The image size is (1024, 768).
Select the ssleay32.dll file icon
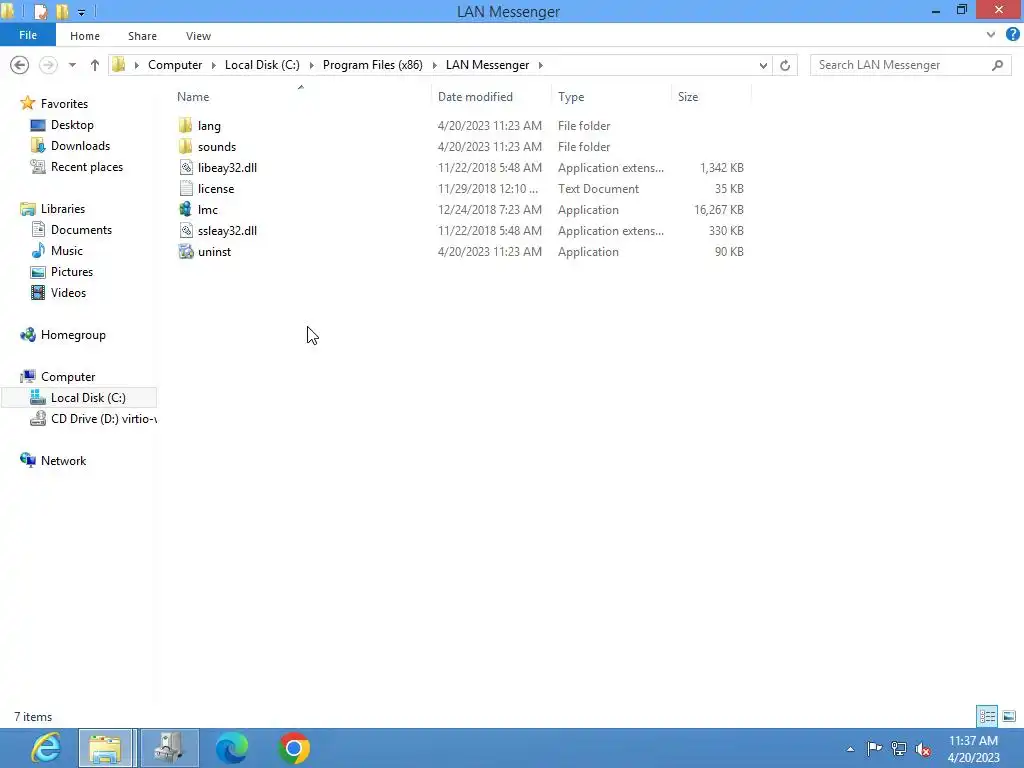[186, 231]
